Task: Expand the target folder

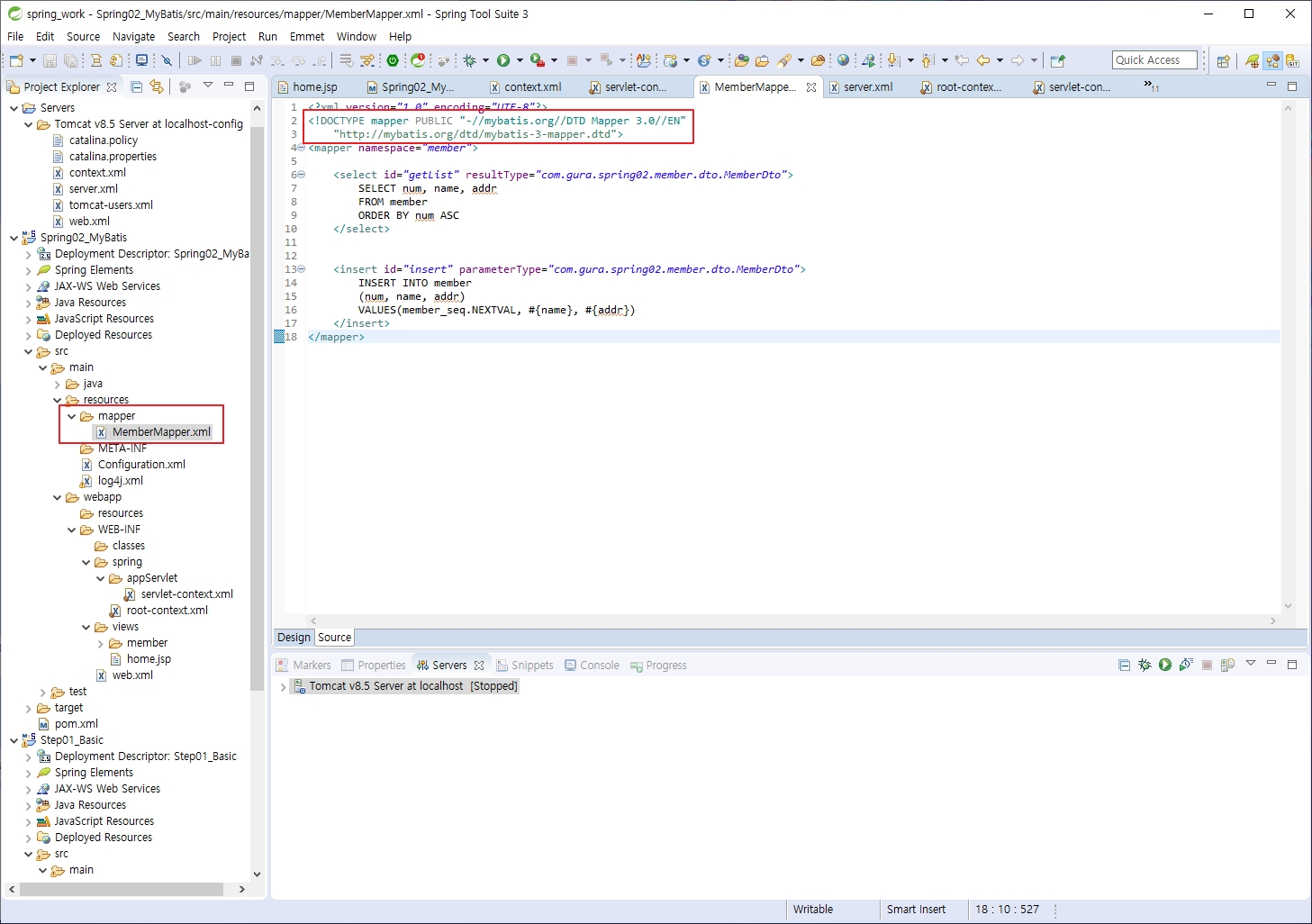Action: click(x=28, y=708)
